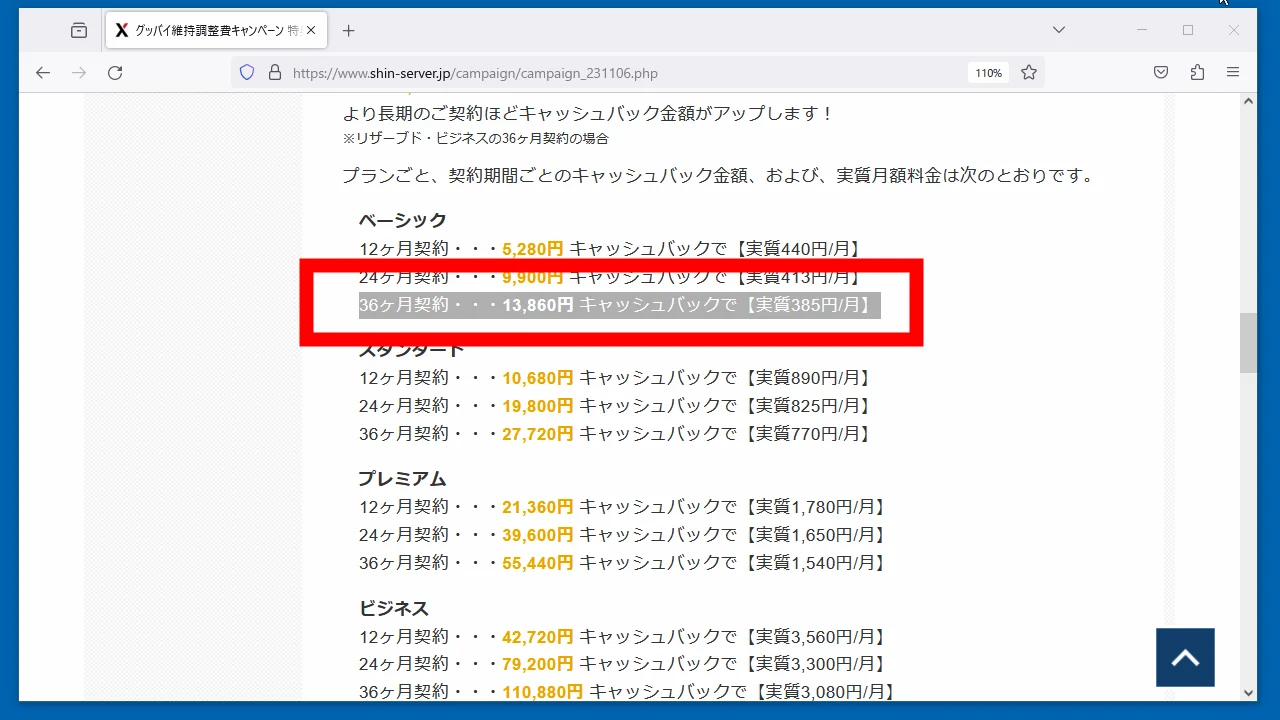Open a new tab with plus button
This screenshot has height=720, width=1280.
348,31
